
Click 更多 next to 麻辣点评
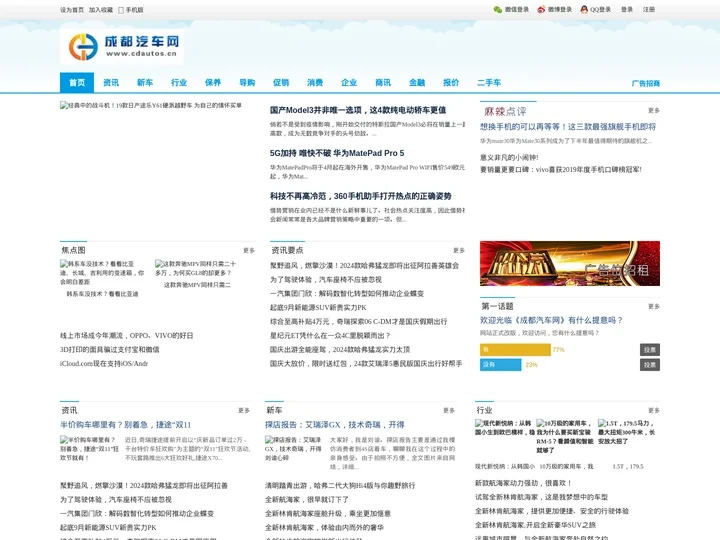coord(654,111)
